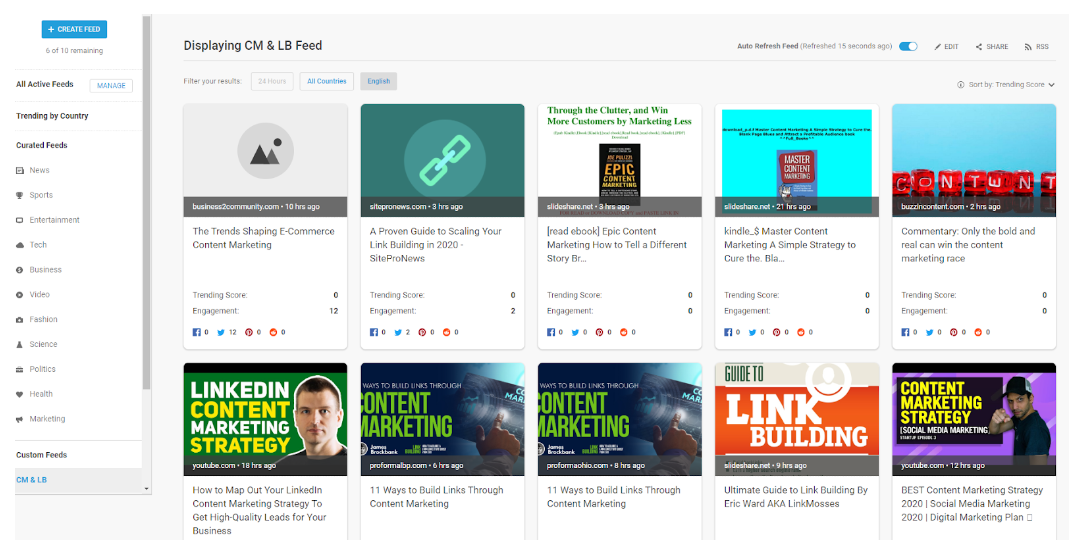This screenshot has width=1069, height=542.
Task: Select the Marketing megaphone icon in sidebar
Action: tap(20, 419)
